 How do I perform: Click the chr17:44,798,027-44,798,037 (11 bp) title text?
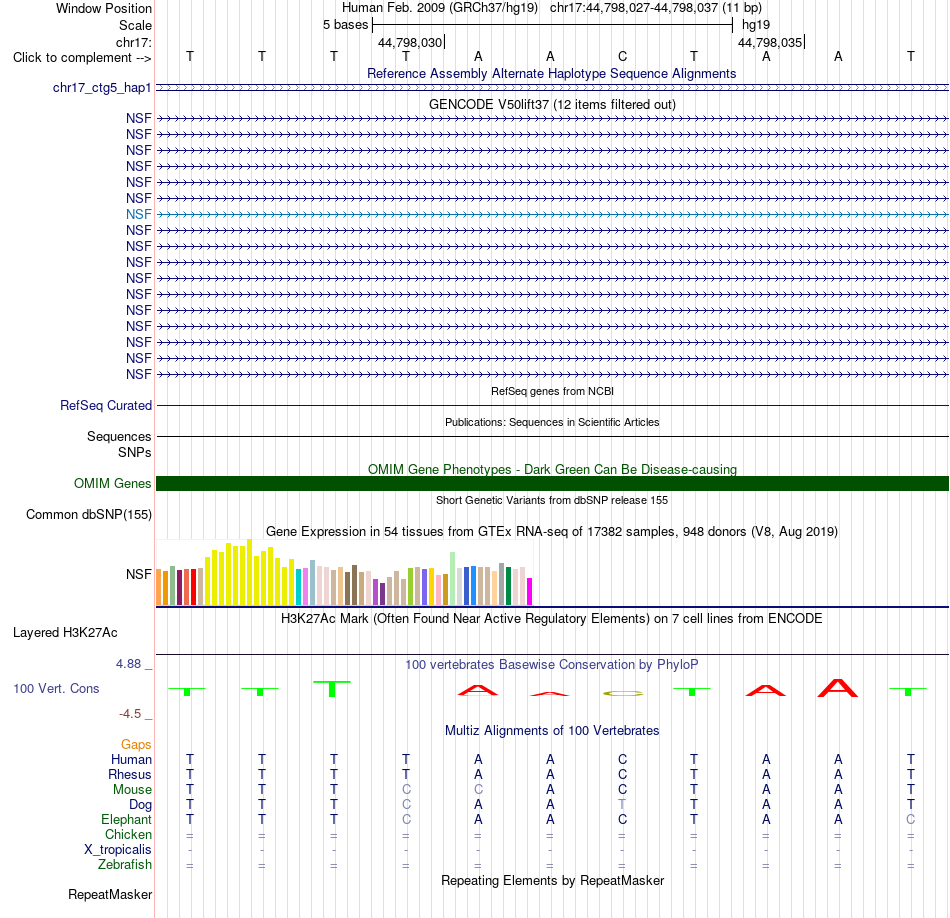pos(656,8)
